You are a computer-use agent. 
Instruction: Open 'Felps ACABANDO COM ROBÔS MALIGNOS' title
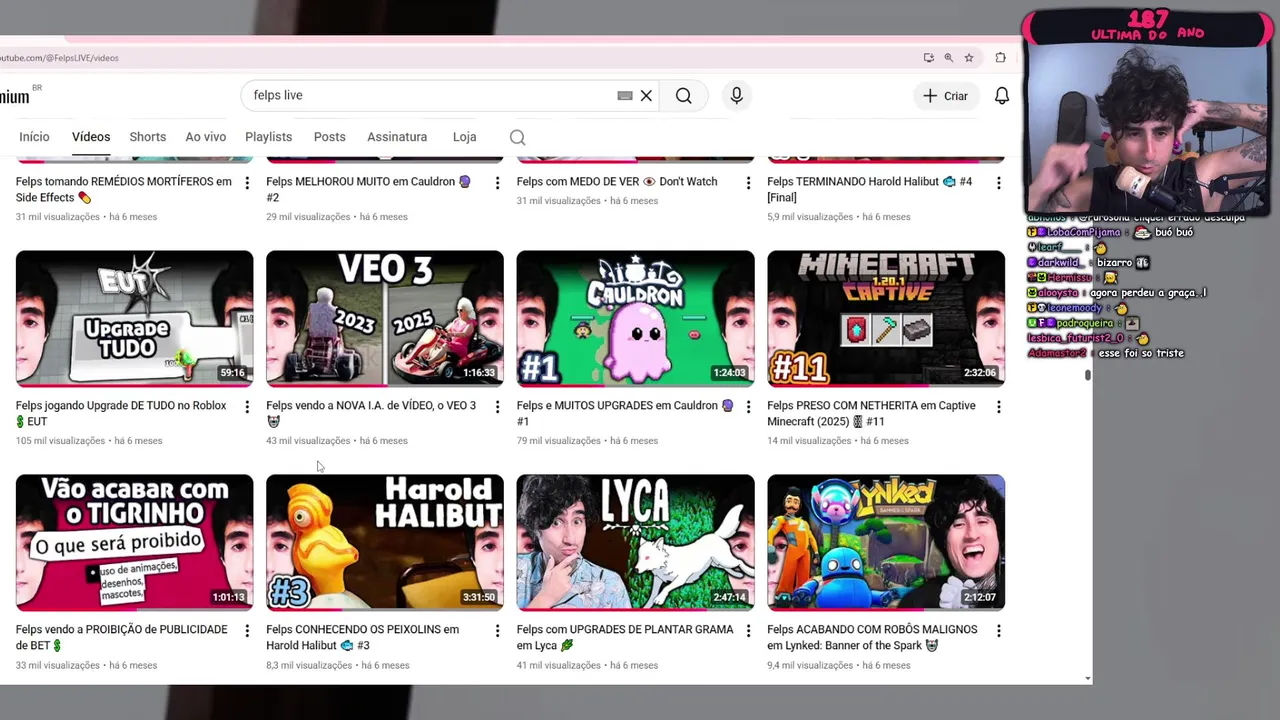tap(872, 638)
